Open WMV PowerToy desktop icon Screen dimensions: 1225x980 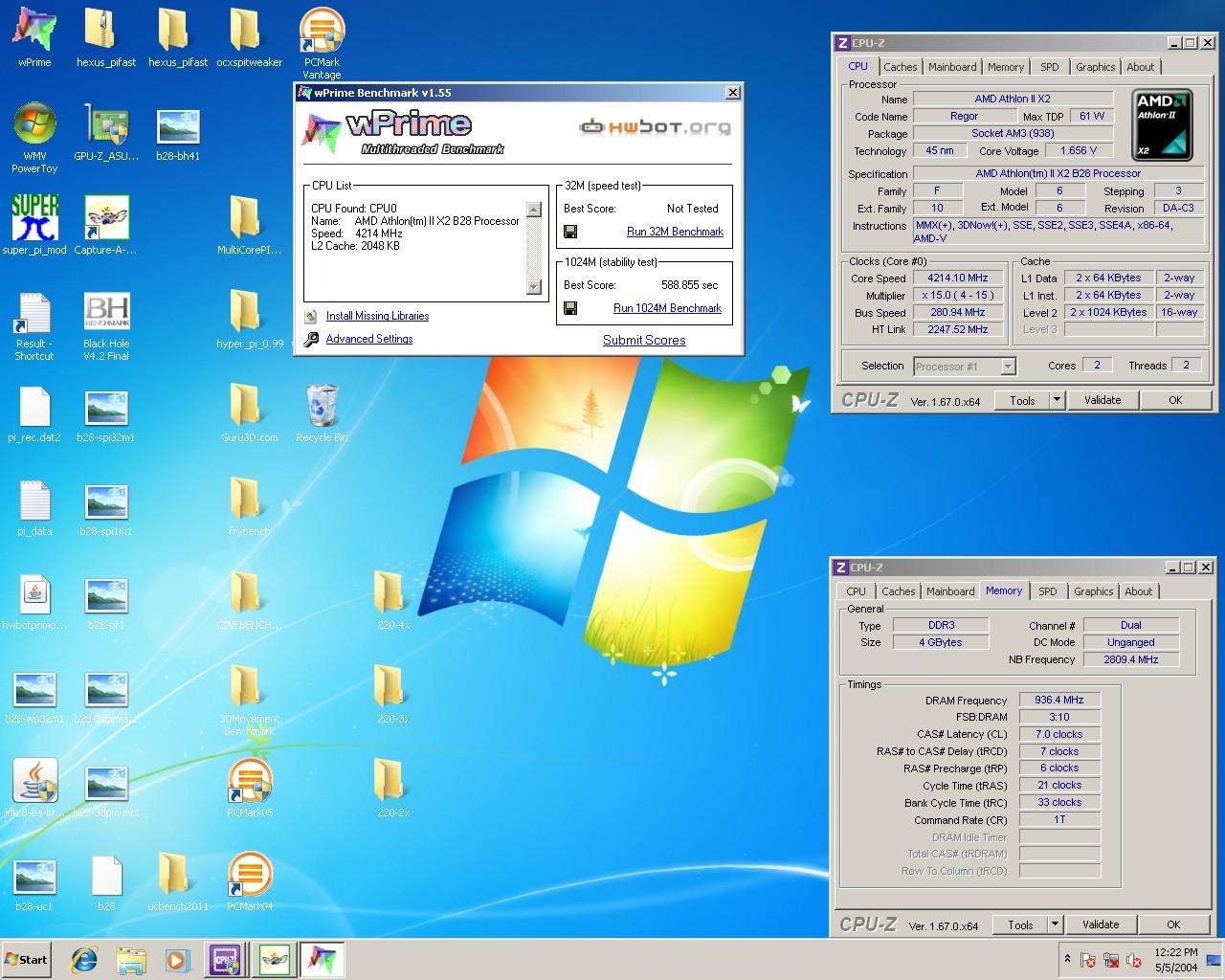click(x=34, y=137)
